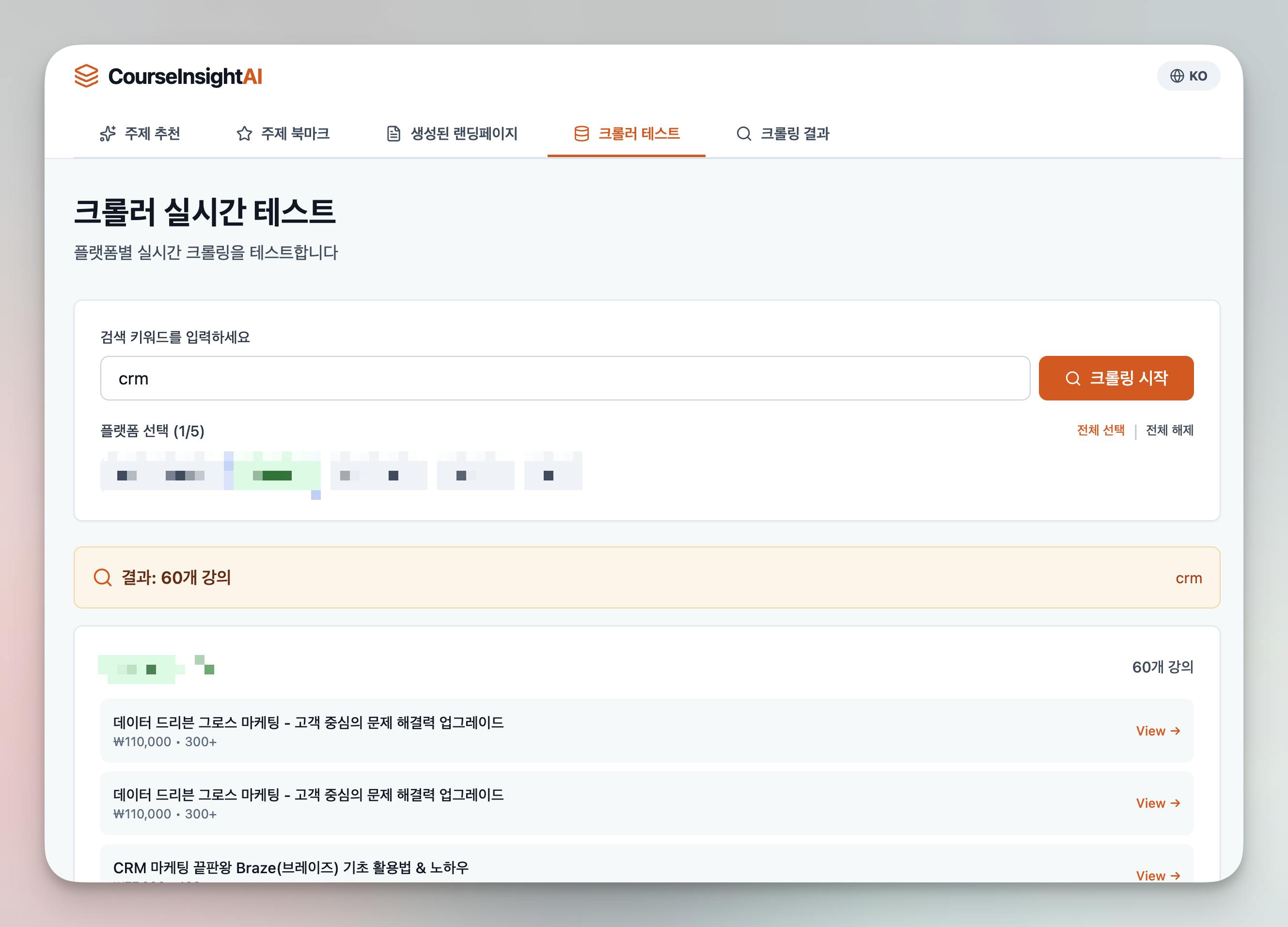Click the 전체 해제 link
This screenshot has width=1288, height=927.
point(1169,430)
